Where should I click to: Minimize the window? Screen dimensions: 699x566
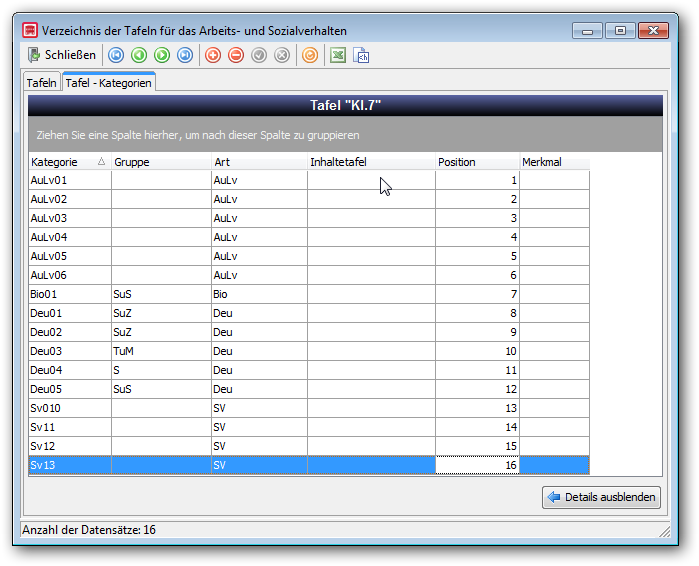pyautogui.click(x=588, y=31)
